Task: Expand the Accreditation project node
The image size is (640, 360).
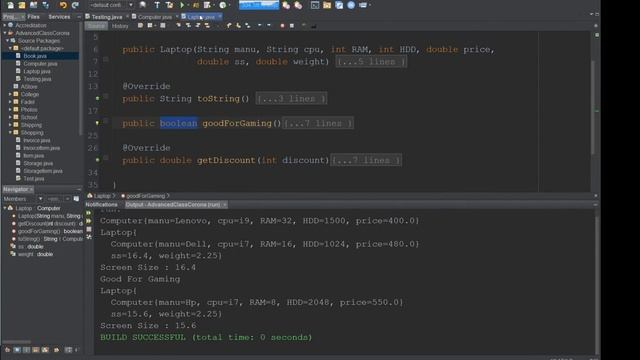Action: click(x=4, y=25)
